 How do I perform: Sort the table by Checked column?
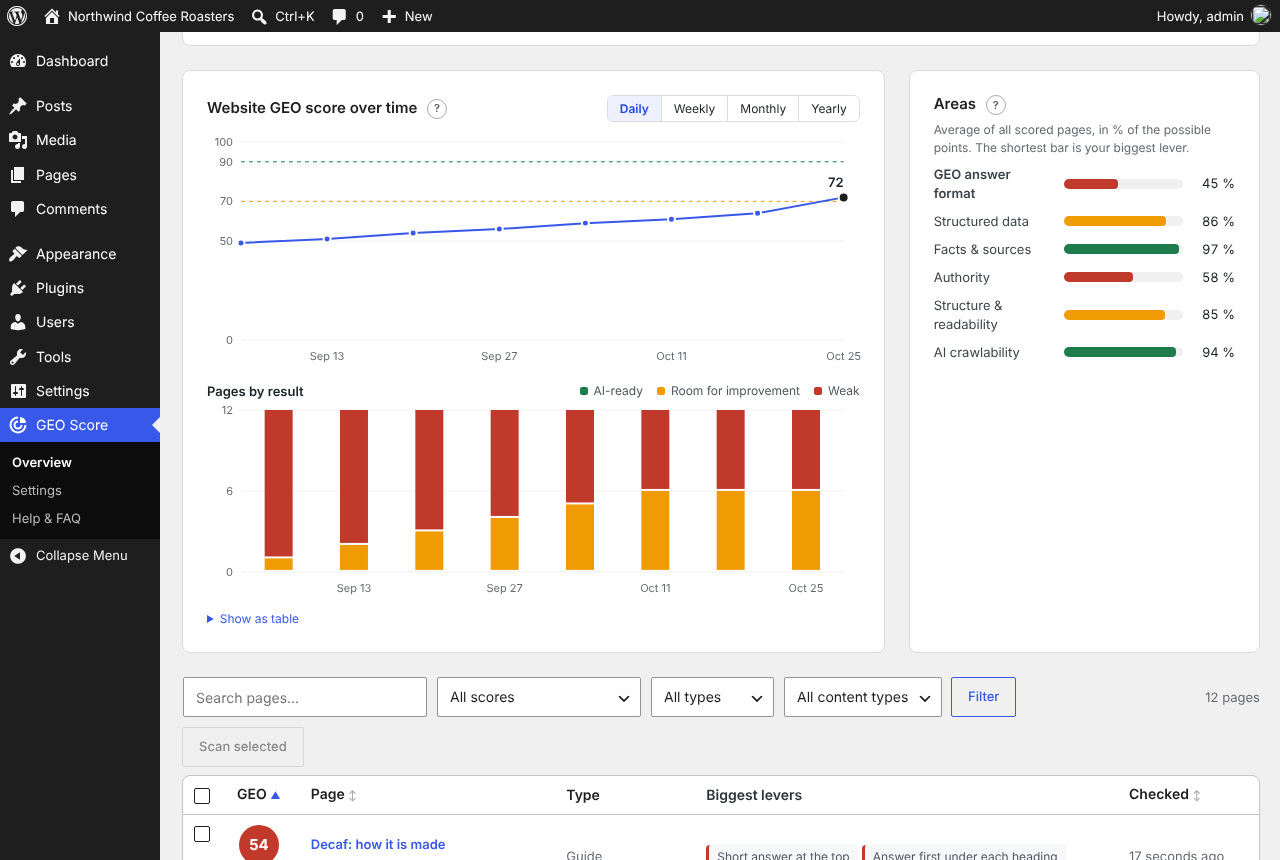(1165, 795)
